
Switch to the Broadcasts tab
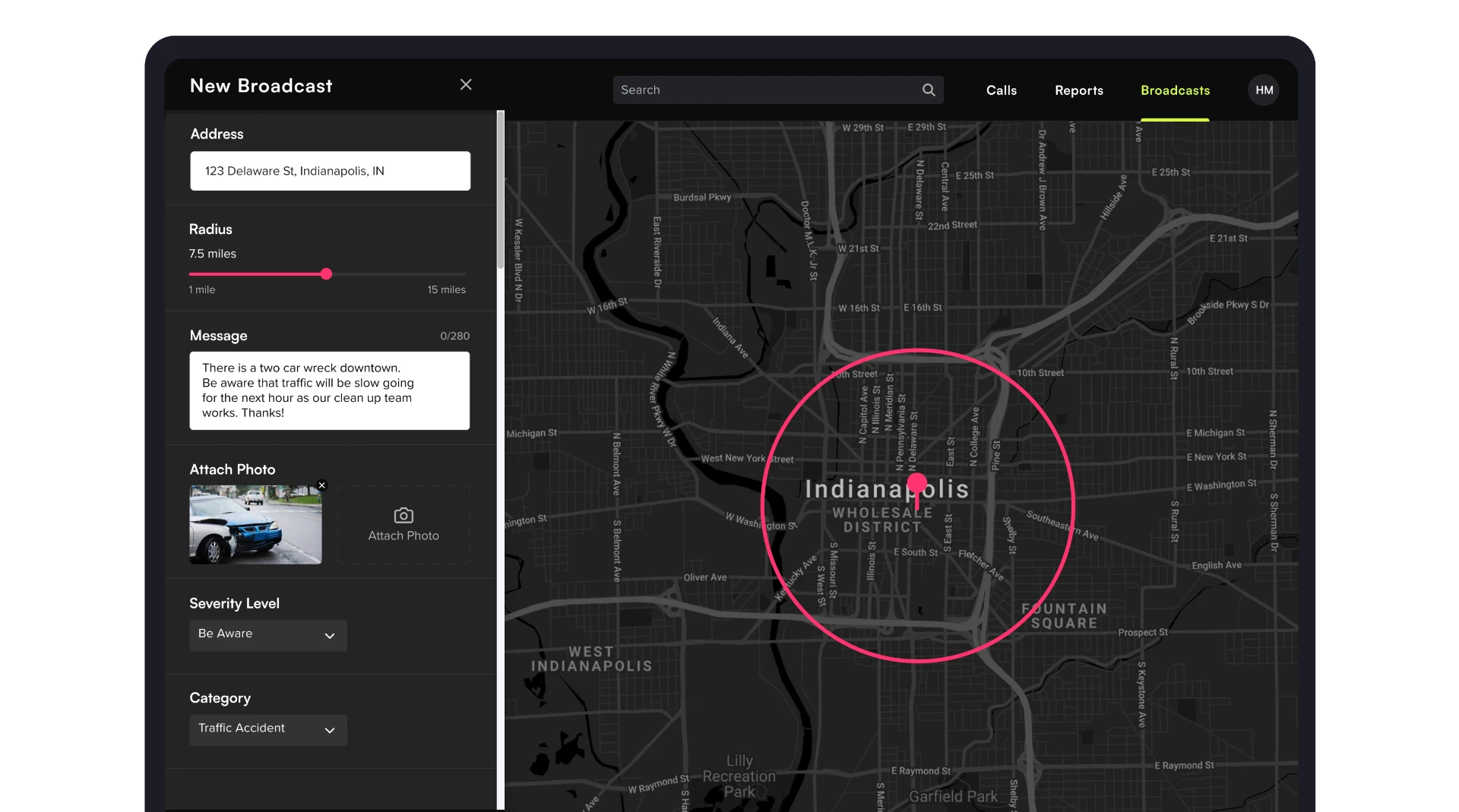pyautogui.click(x=1175, y=90)
